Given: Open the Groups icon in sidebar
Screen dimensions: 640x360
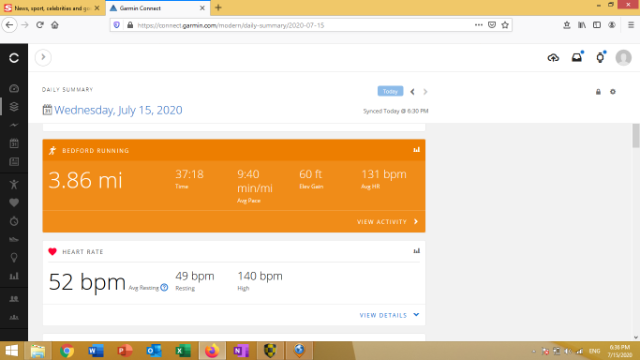Looking at the screenshot, I should tap(14, 317).
